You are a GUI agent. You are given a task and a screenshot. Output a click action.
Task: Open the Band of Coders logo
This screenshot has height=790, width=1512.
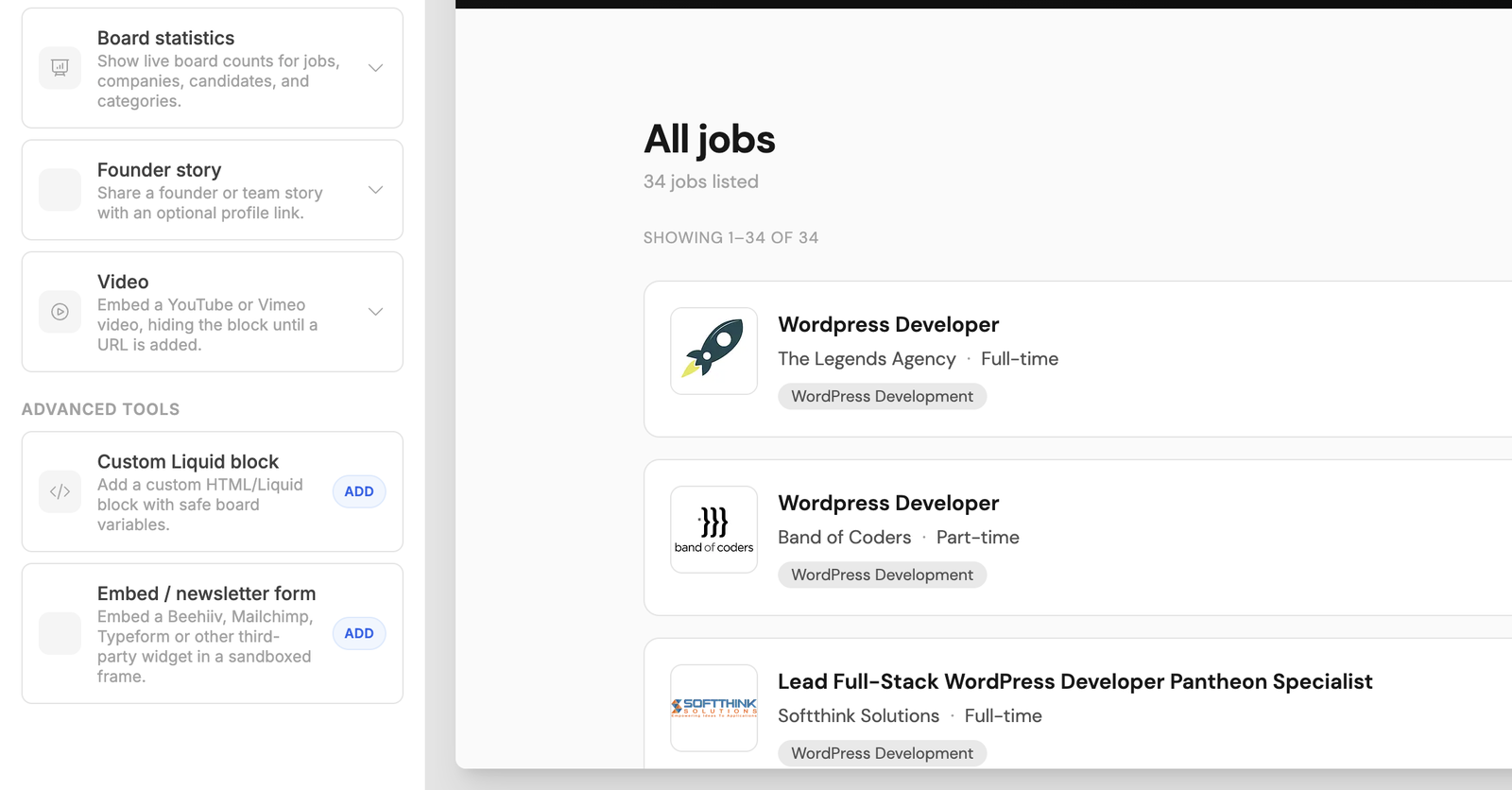click(x=713, y=529)
